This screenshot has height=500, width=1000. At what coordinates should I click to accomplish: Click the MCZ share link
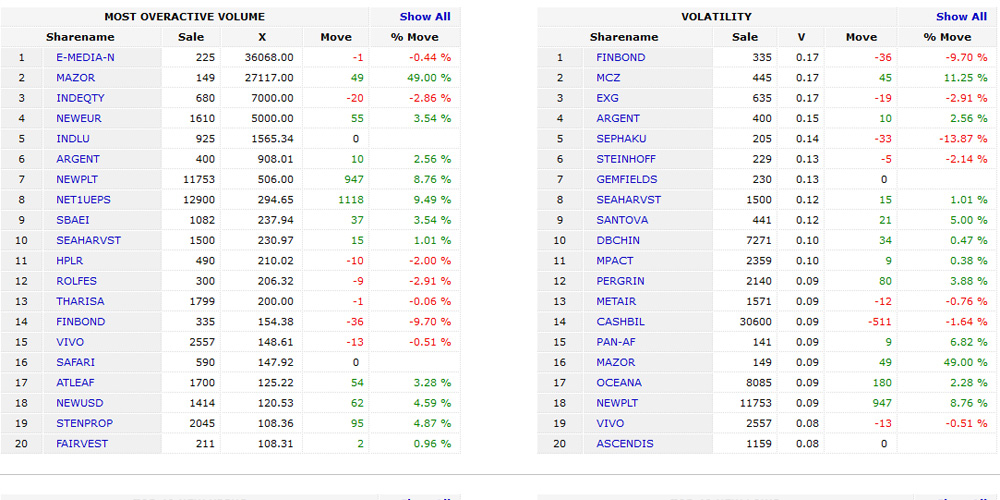tap(608, 78)
